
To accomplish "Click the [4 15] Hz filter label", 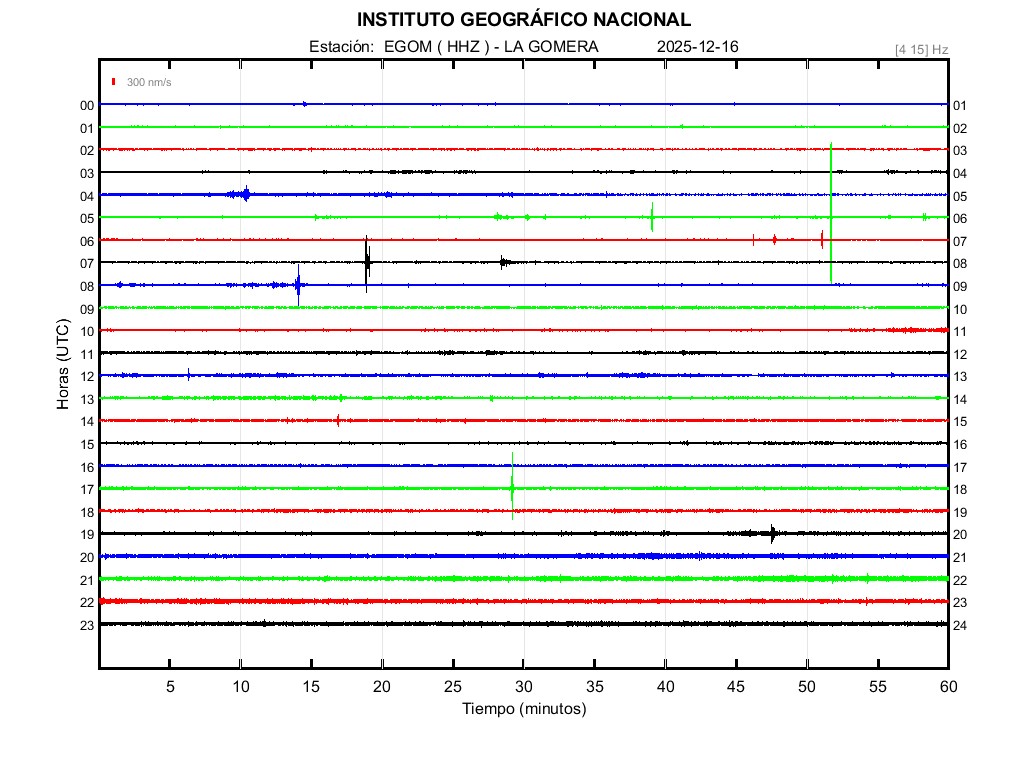I will click(x=921, y=49).
